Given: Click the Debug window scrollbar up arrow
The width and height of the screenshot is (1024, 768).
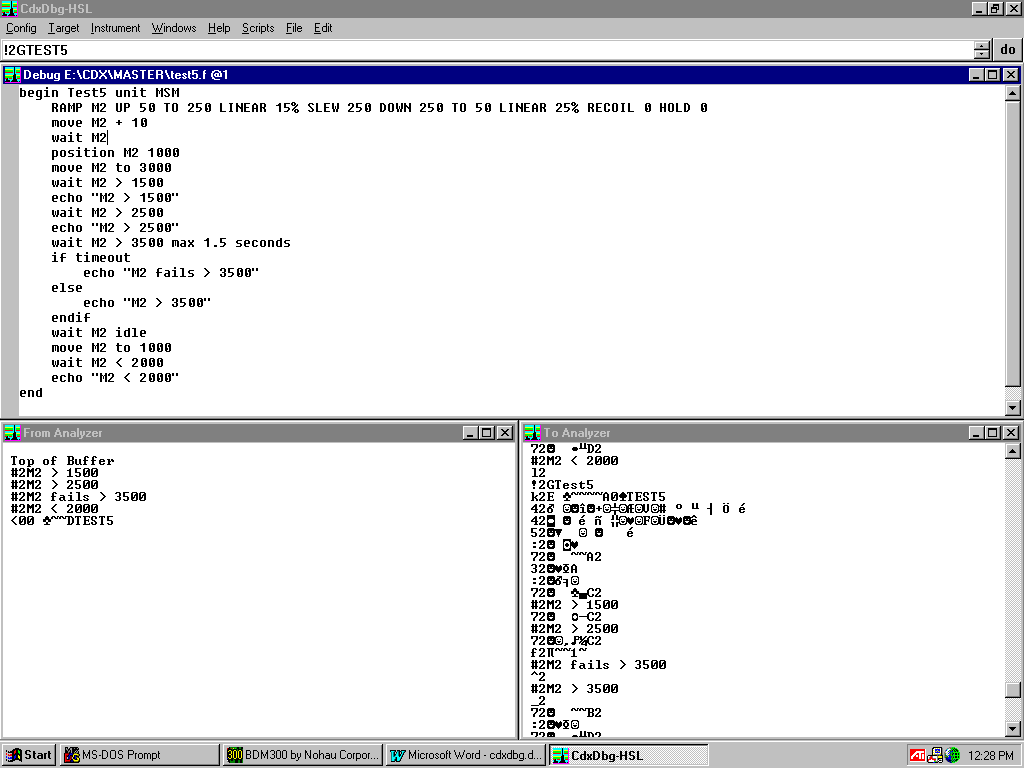Looking at the screenshot, I should 1012,93.
